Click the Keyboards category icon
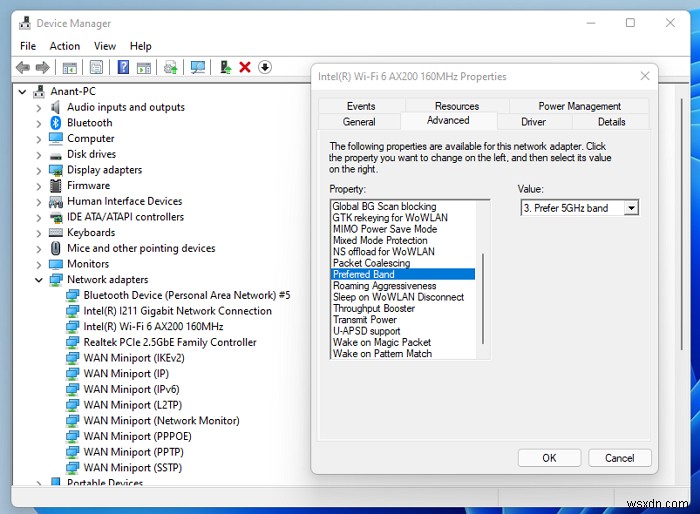 [55, 233]
